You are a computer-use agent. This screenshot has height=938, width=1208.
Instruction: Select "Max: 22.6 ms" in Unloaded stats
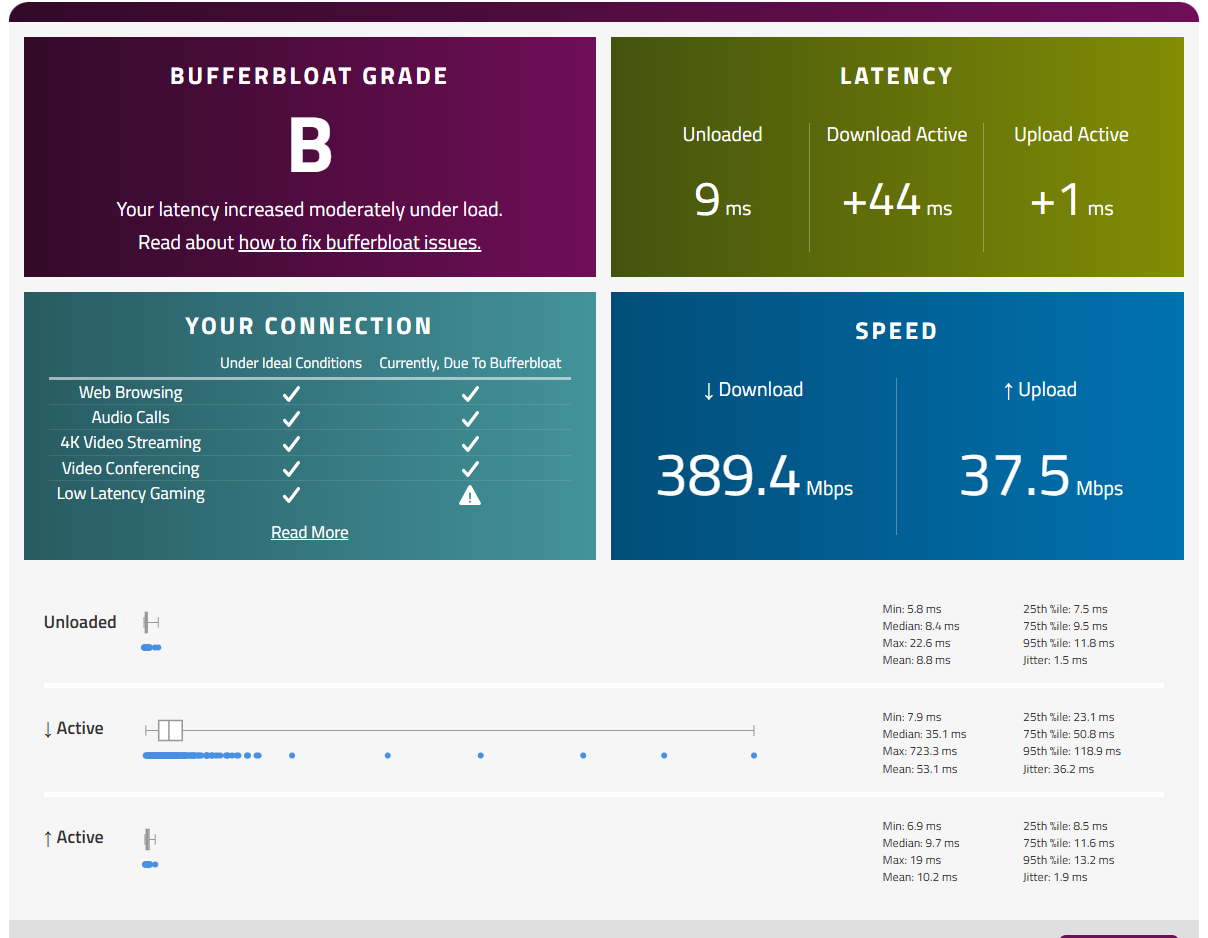[x=917, y=643]
